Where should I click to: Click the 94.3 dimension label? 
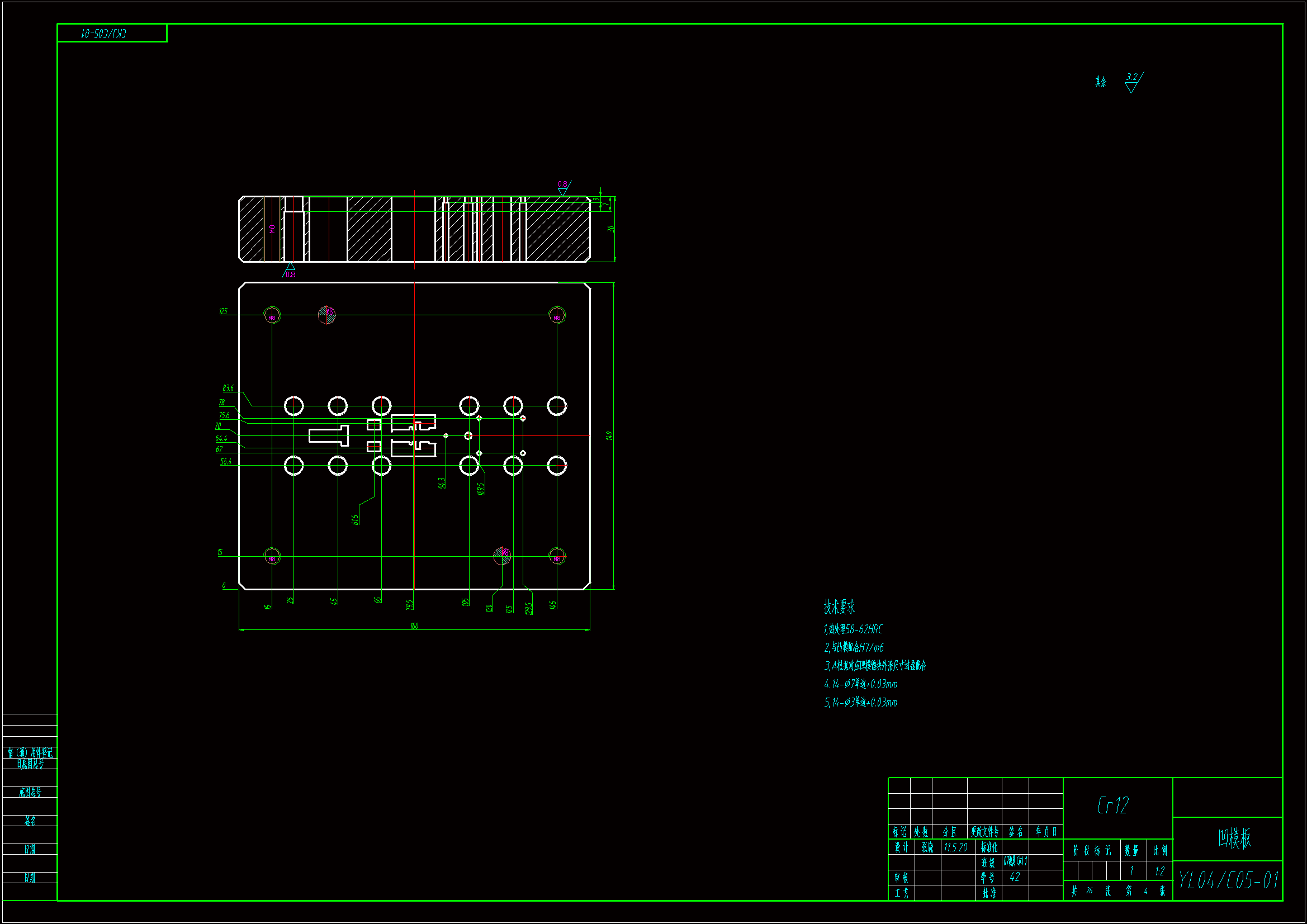tap(442, 483)
